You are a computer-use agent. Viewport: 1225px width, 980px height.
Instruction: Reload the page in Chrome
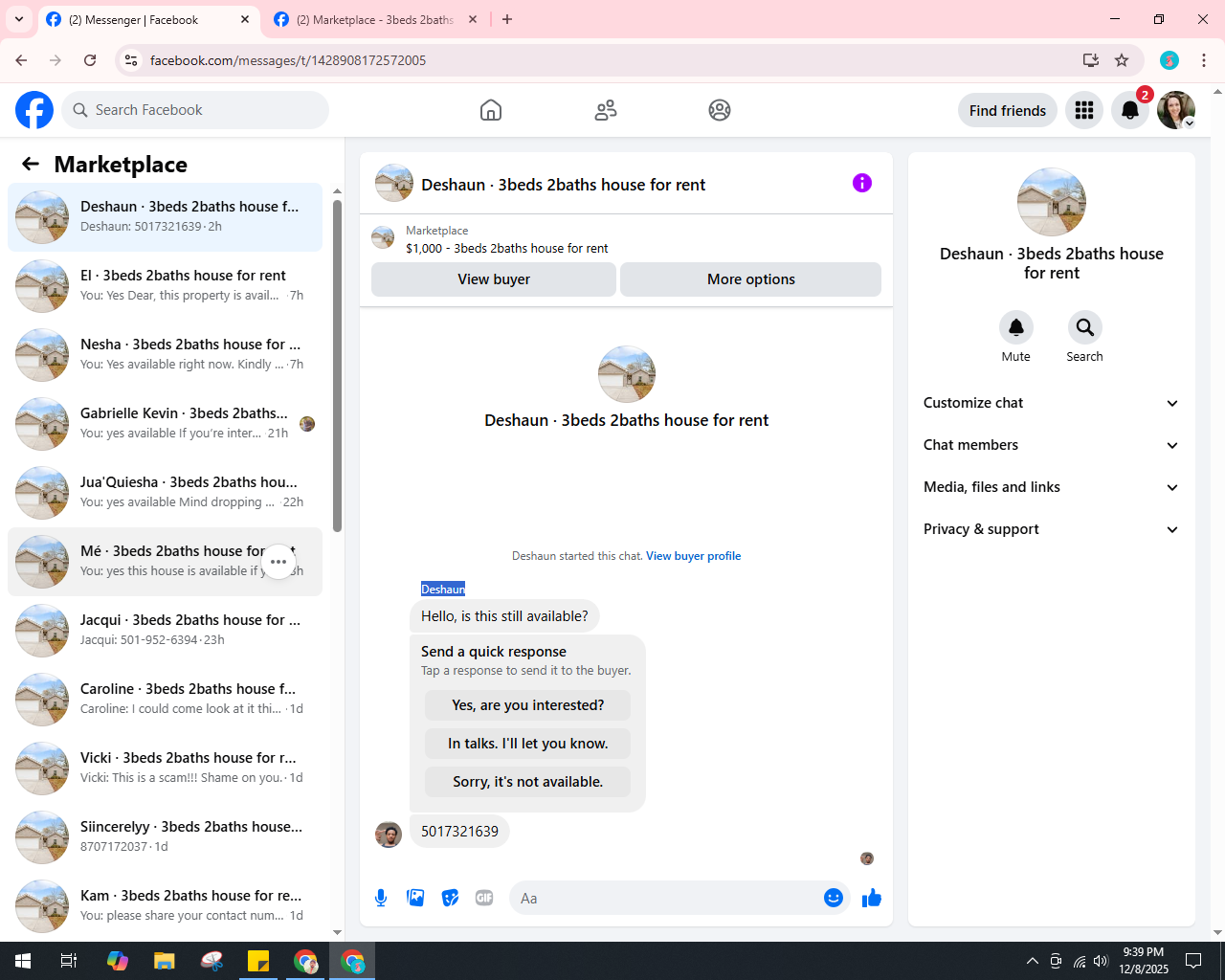(90, 60)
